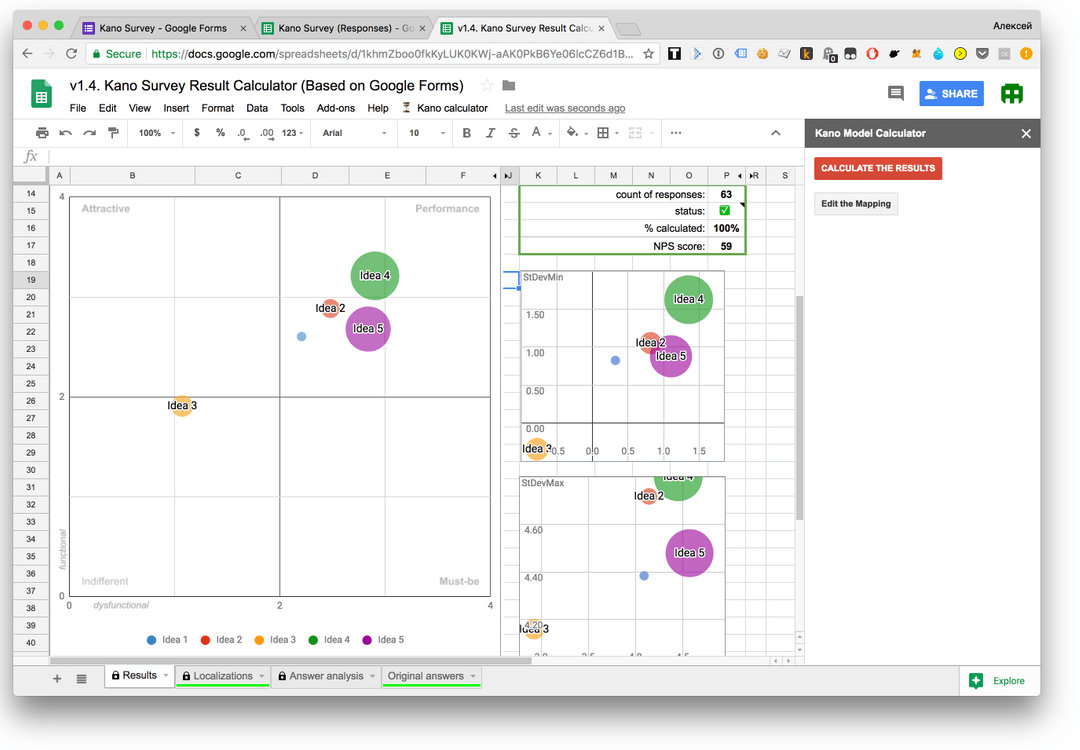Image resolution: width=1080 pixels, height=750 pixels.
Task: Click the merge cells icon
Action: (635, 133)
